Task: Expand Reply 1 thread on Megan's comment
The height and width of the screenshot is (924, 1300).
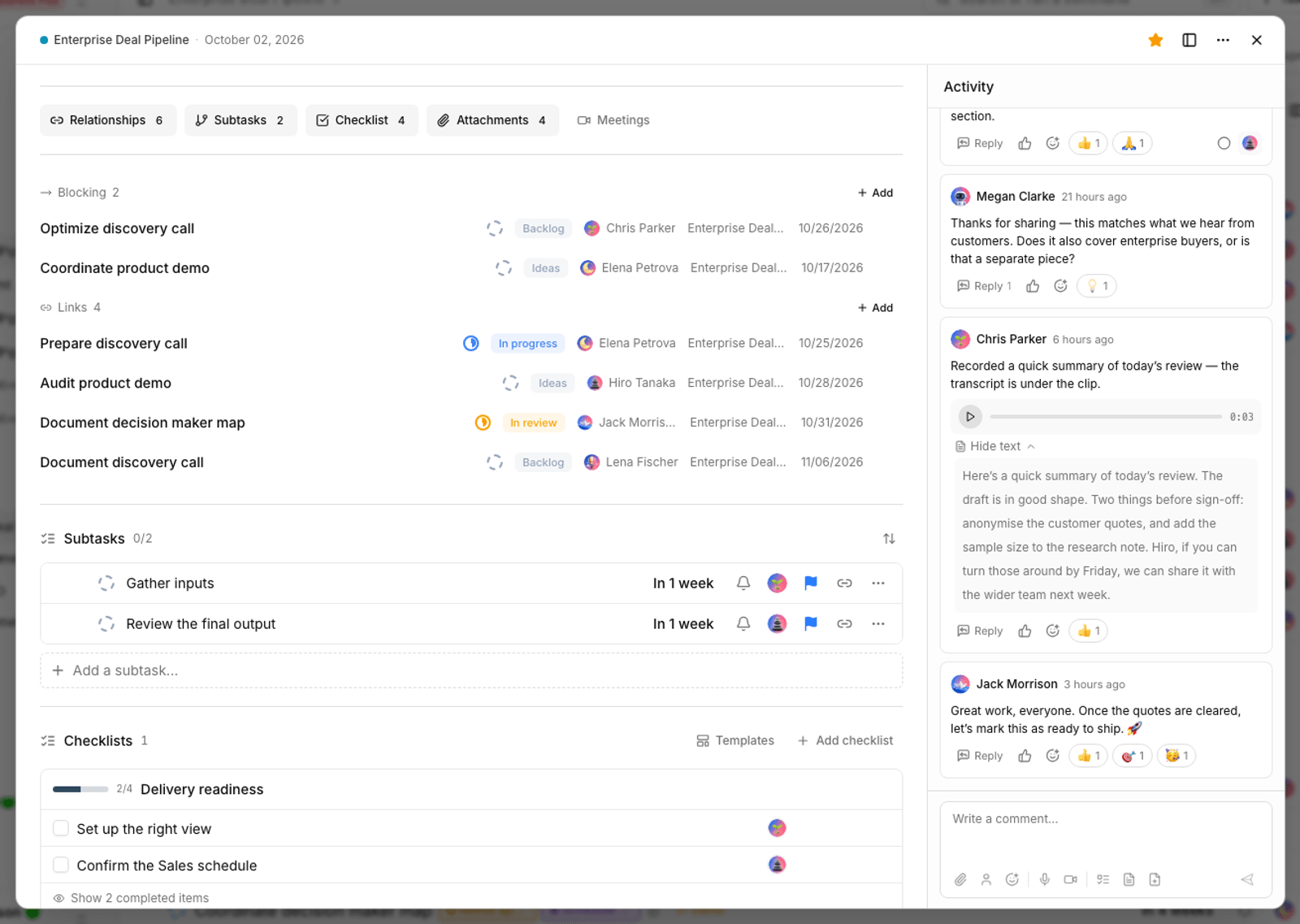Action: click(985, 286)
